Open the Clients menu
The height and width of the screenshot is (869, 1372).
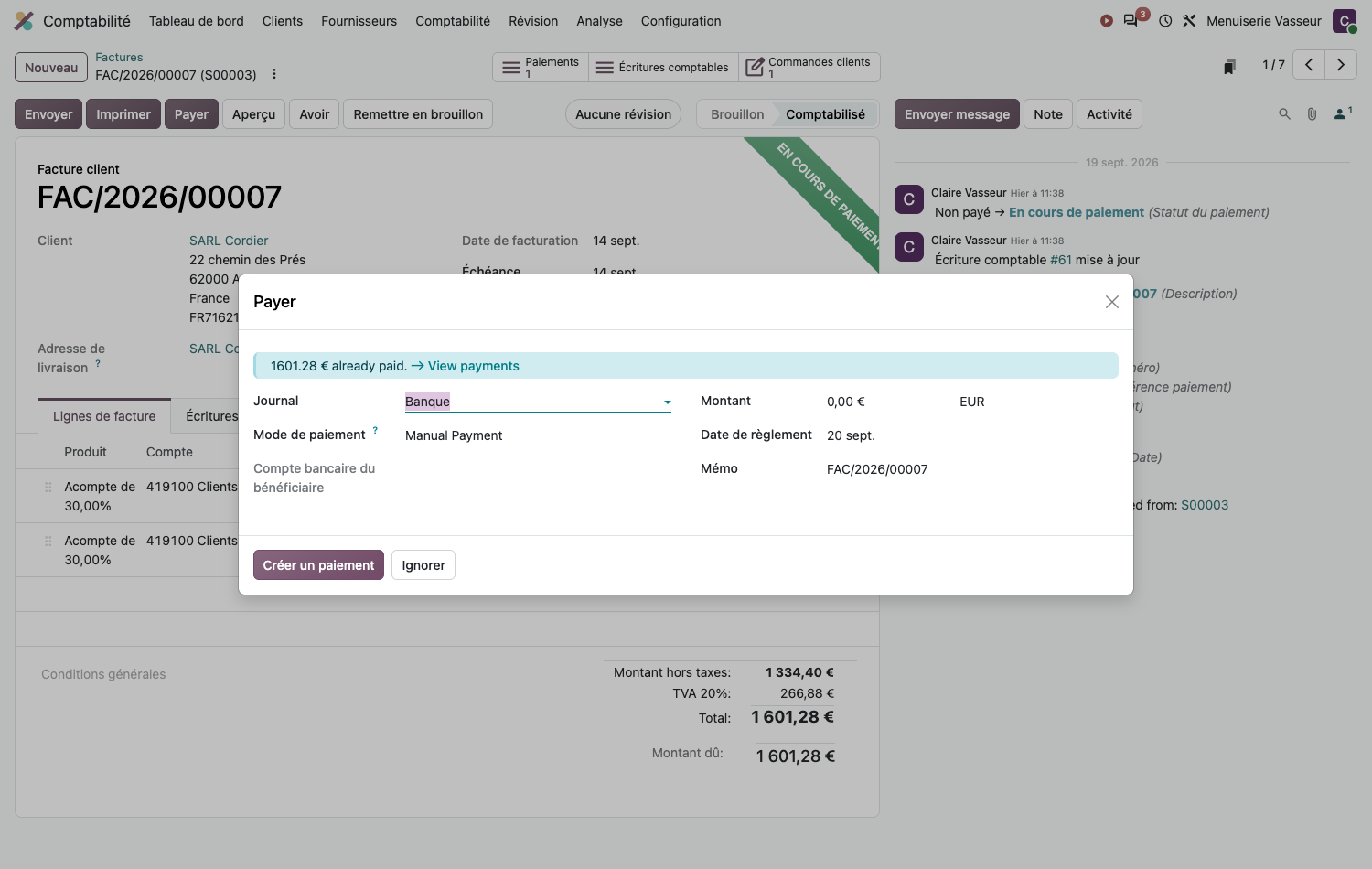tap(283, 21)
